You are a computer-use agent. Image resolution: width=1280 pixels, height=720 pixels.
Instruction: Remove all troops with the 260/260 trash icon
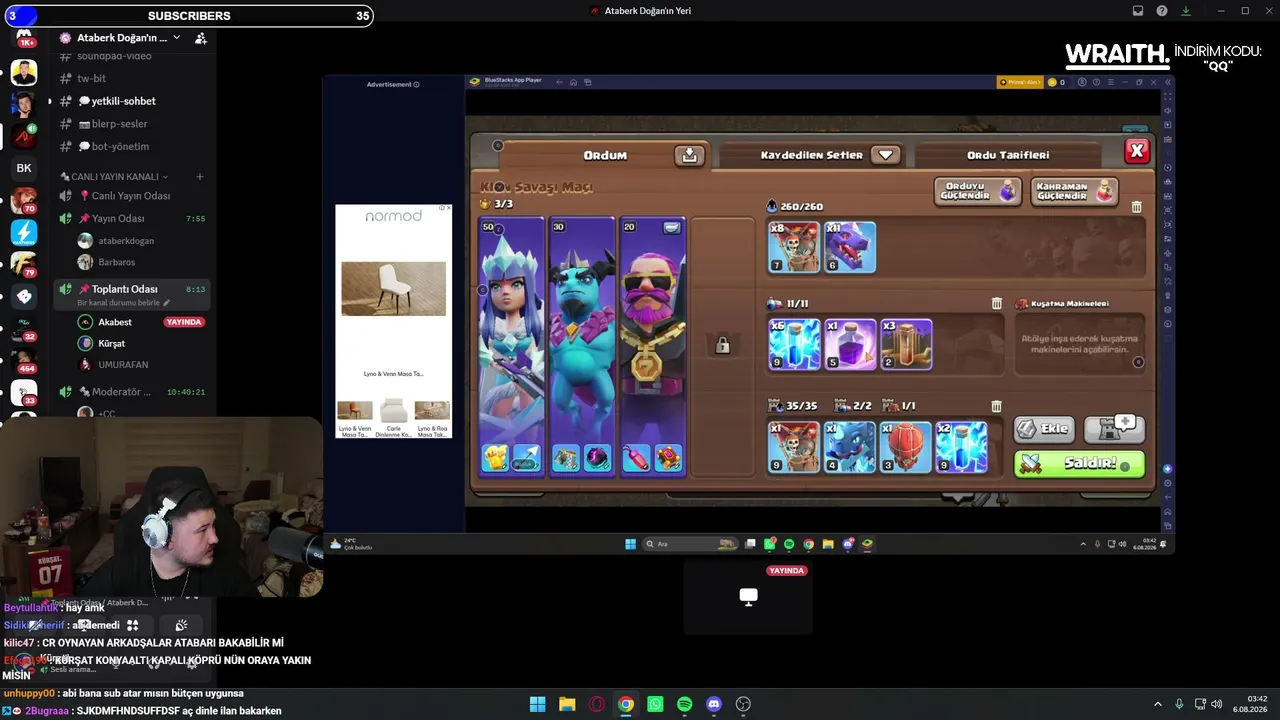1136,207
